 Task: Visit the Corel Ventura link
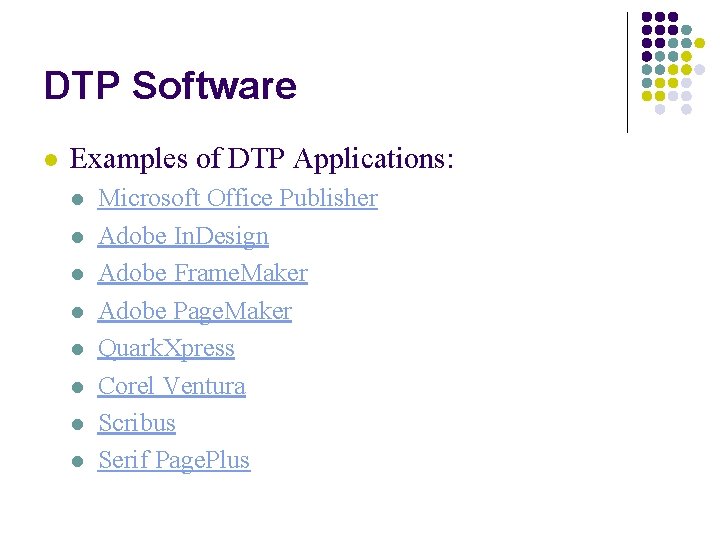[171, 386]
